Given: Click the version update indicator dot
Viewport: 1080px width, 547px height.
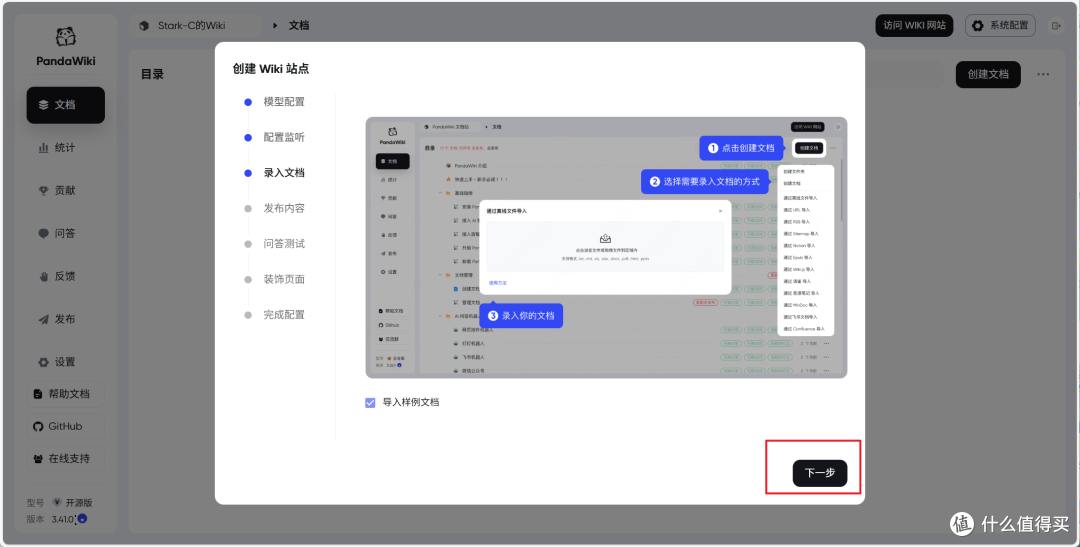Looking at the screenshot, I should [x=82, y=519].
